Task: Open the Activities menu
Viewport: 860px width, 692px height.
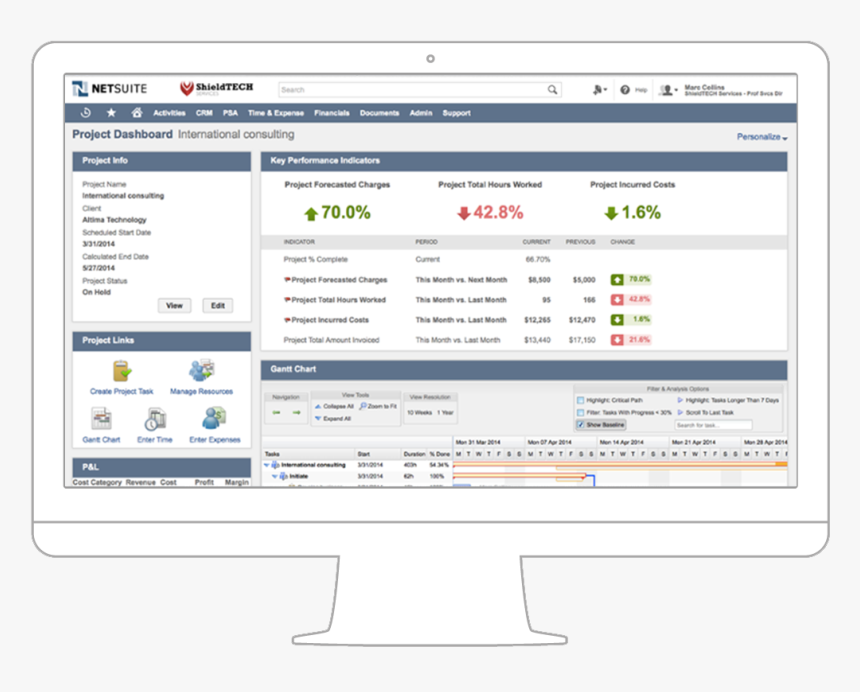Action: [169, 113]
